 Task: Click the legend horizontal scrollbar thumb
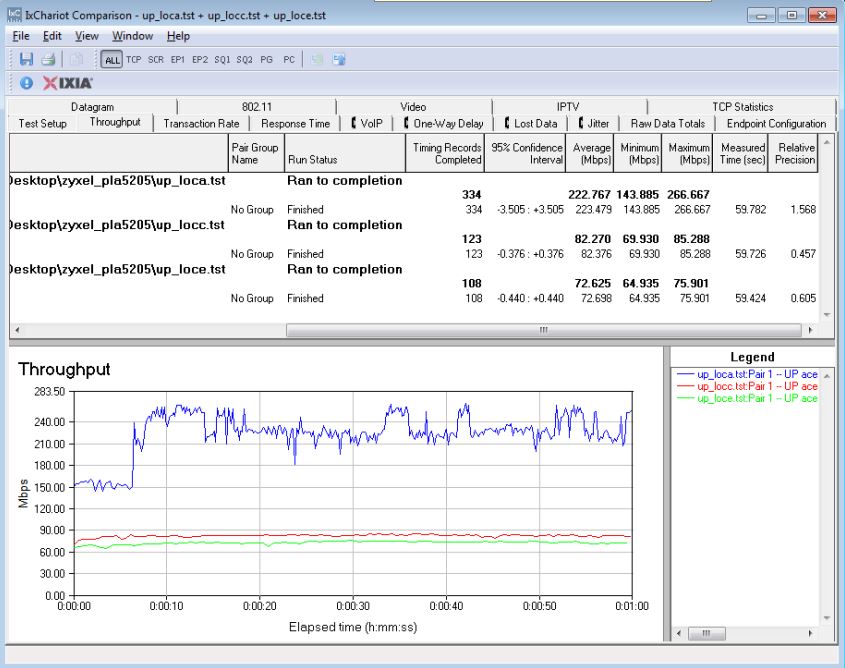coord(707,633)
